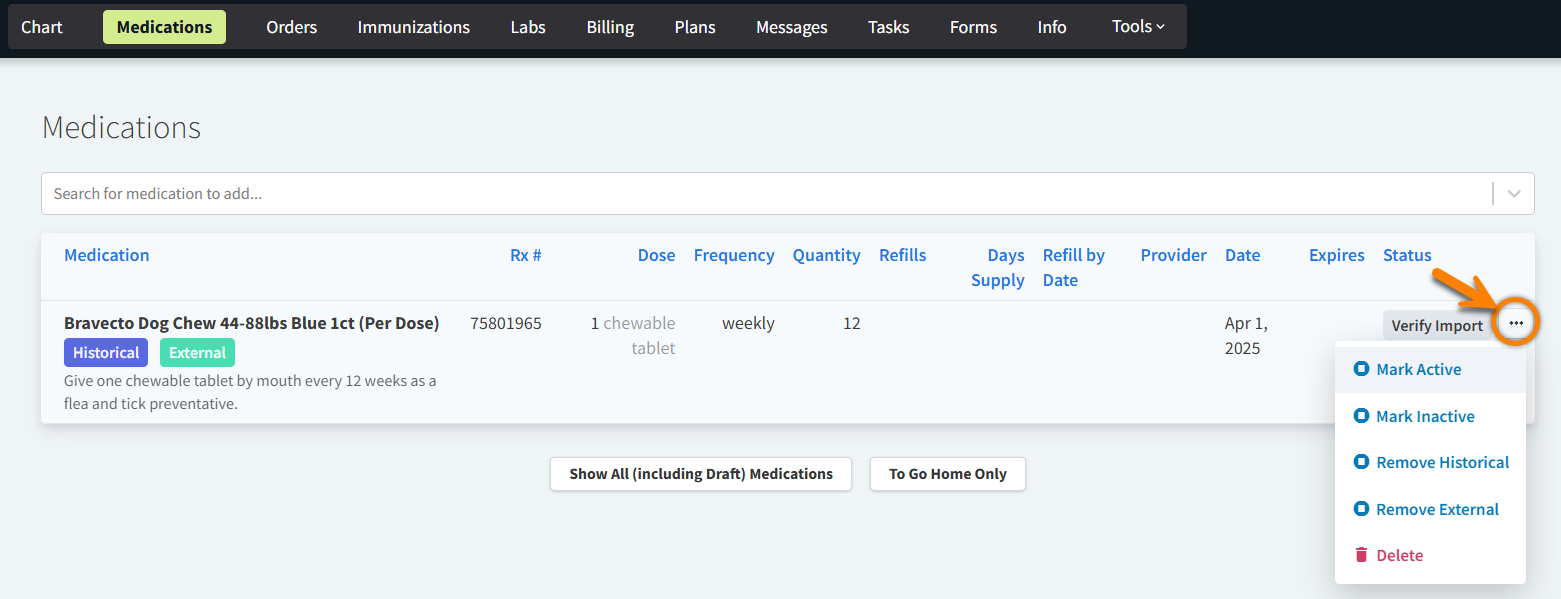Viewport: 1561px width, 599px height.
Task: Click Remove Historical menu option
Action: [x=1442, y=462]
